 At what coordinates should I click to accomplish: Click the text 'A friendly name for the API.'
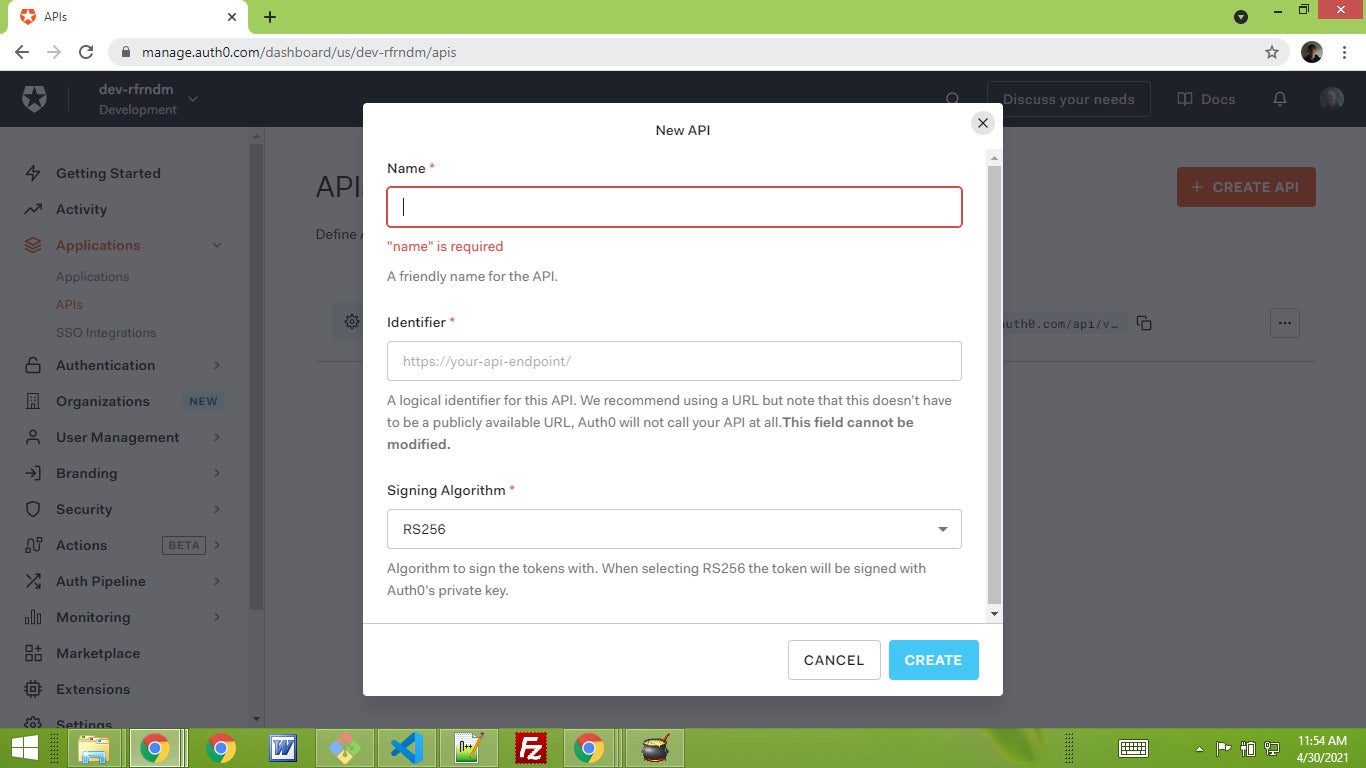pos(472,276)
